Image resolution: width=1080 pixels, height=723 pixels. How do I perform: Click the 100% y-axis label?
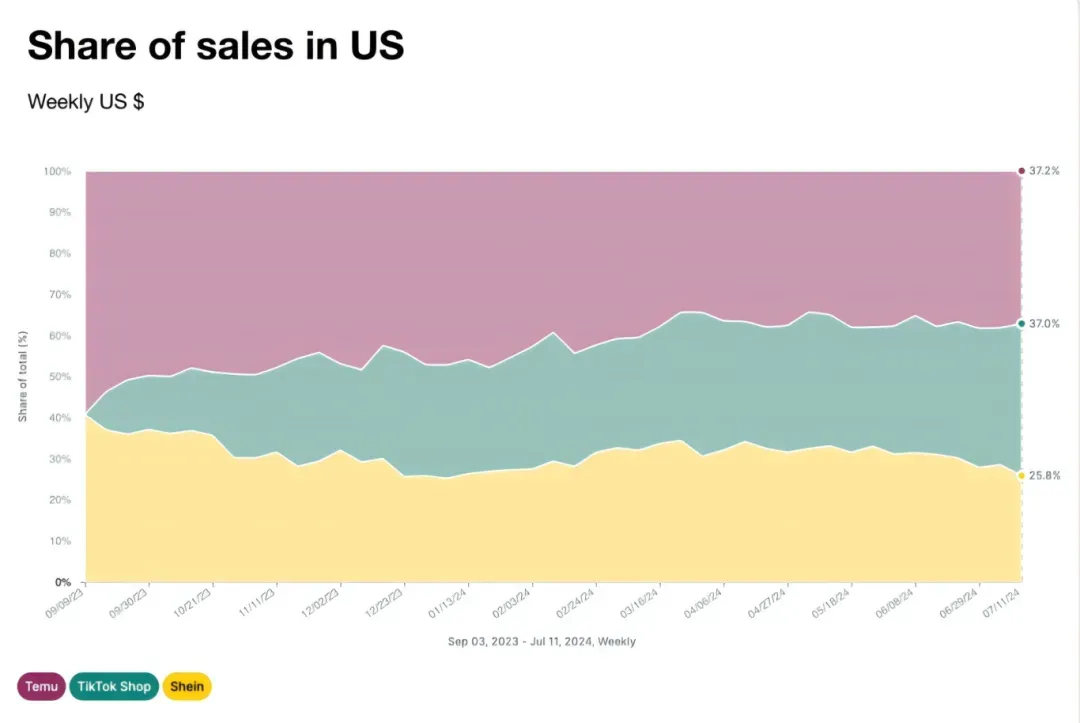click(x=57, y=171)
